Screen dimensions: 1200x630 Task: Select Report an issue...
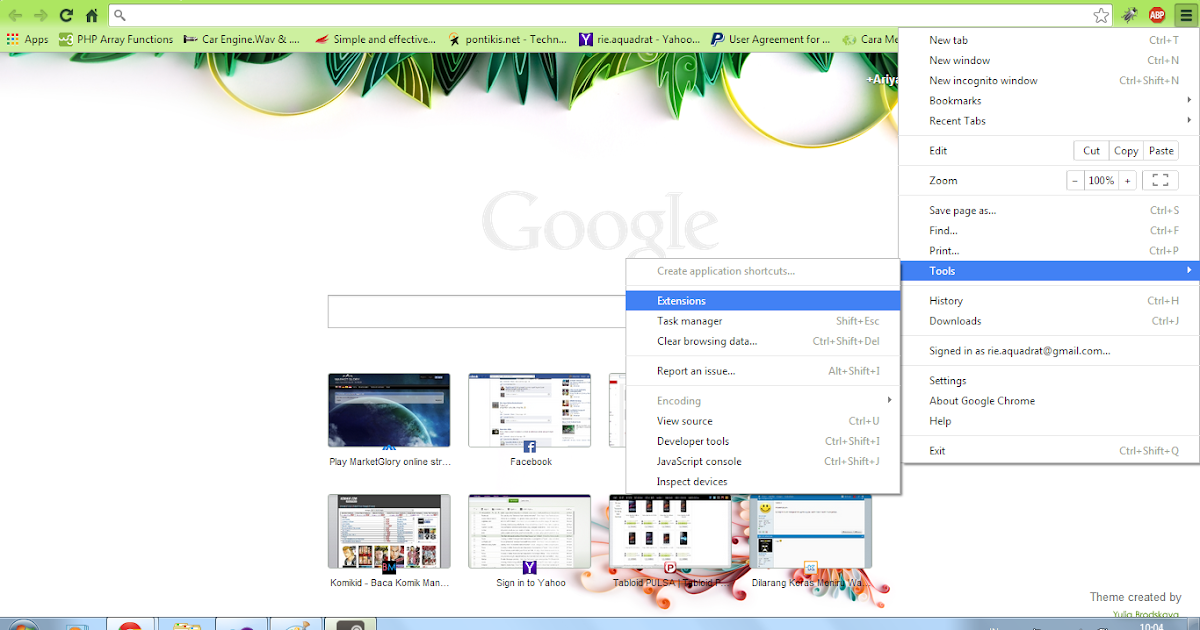click(763, 371)
